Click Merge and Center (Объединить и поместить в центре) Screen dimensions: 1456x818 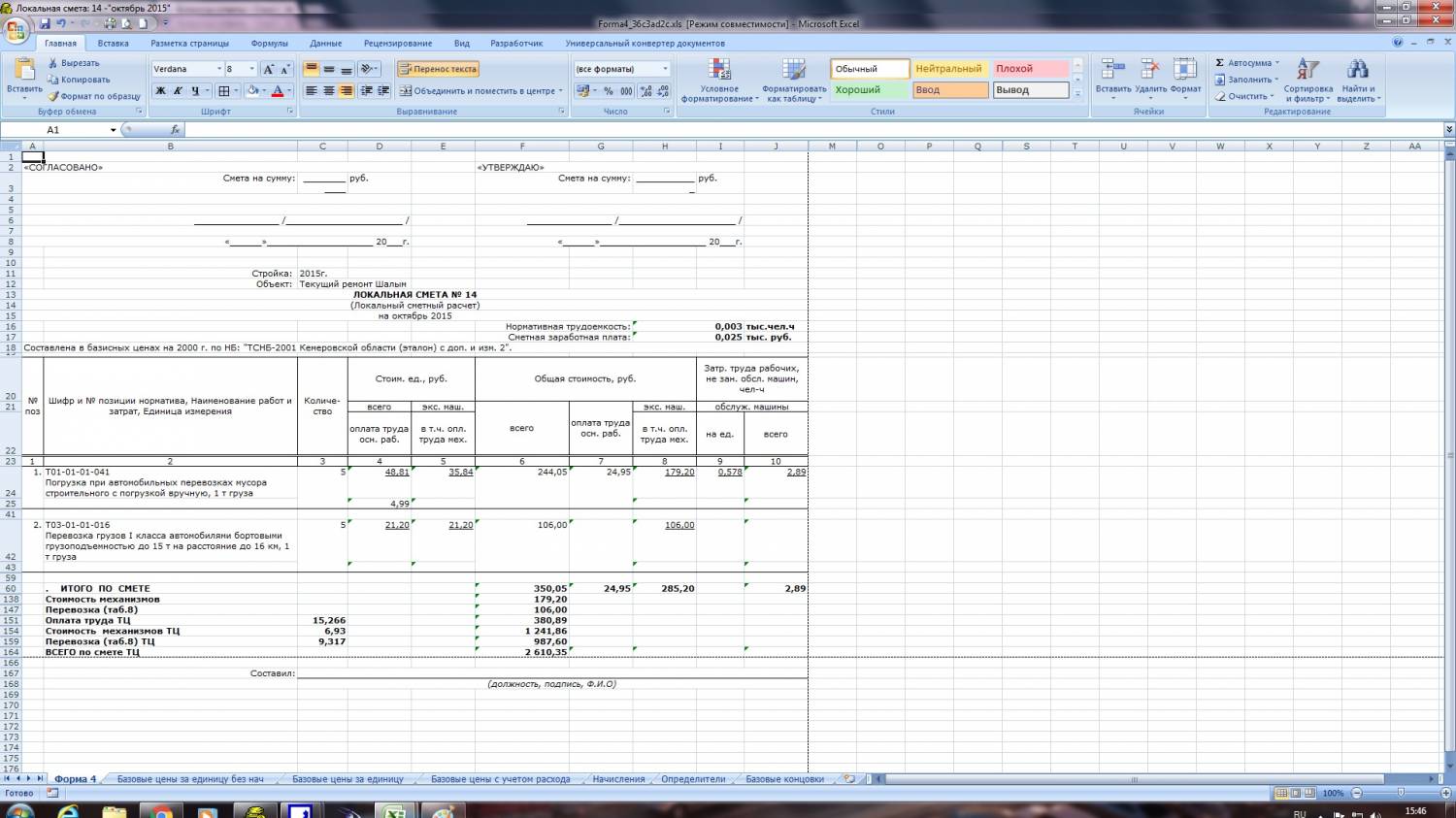tap(481, 91)
